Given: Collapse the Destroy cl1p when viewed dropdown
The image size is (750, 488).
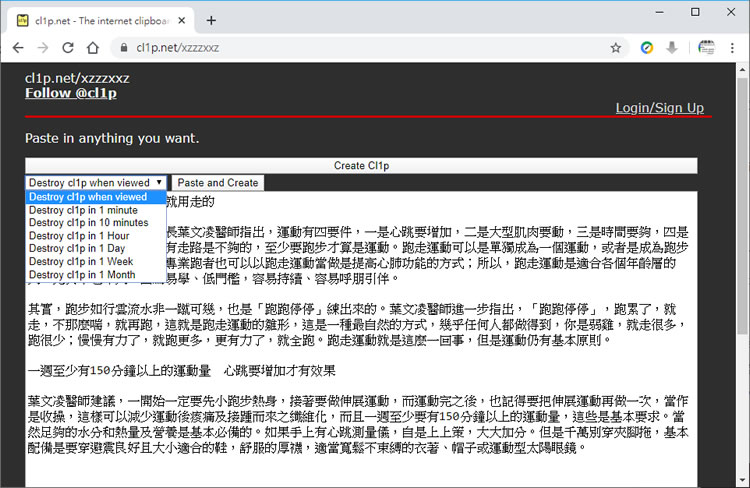Looking at the screenshot, I should click(96, 183).
